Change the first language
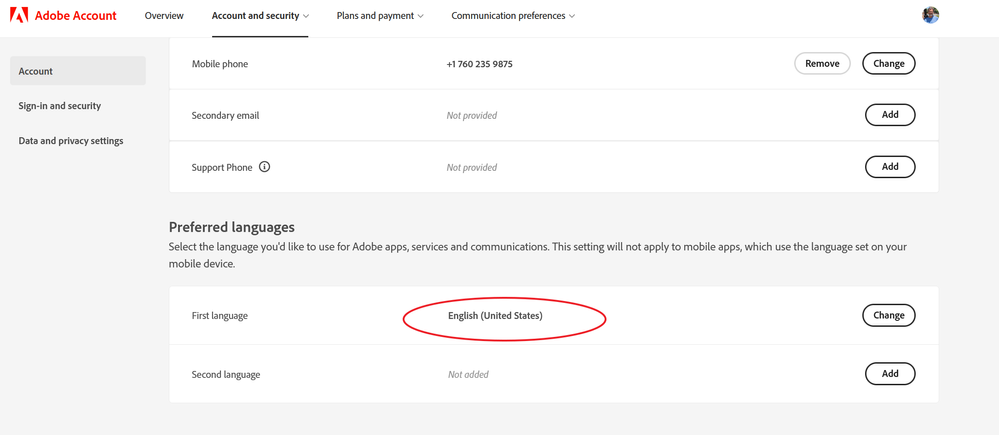 (889, 315)
